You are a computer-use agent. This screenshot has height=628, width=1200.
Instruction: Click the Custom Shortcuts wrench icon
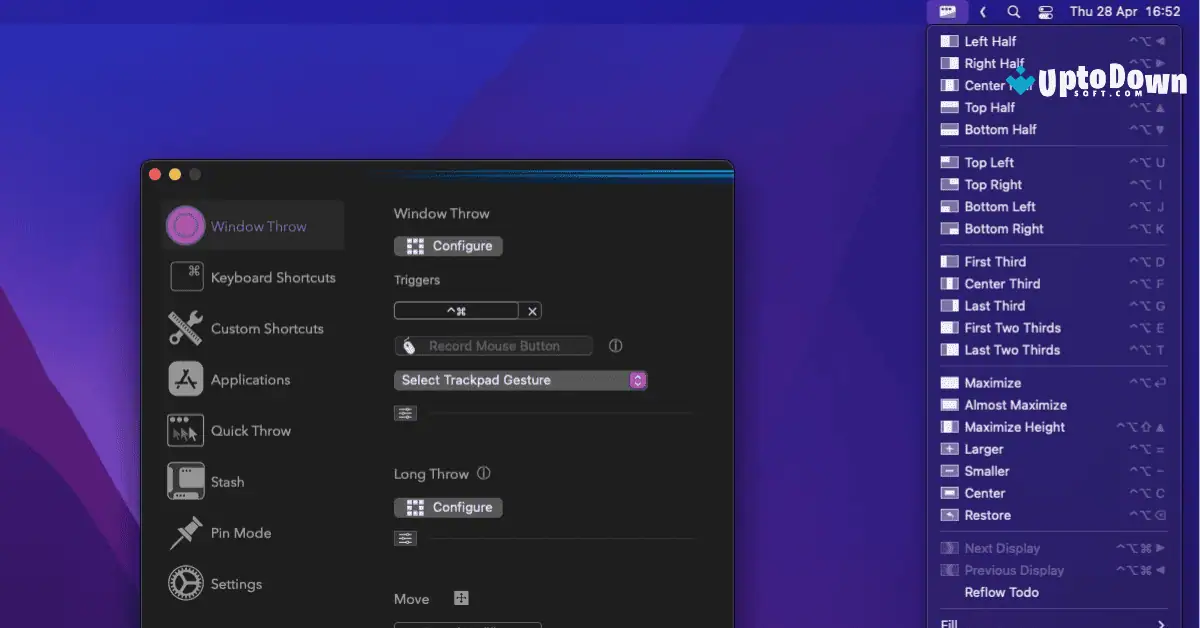(x=186, y=328)
